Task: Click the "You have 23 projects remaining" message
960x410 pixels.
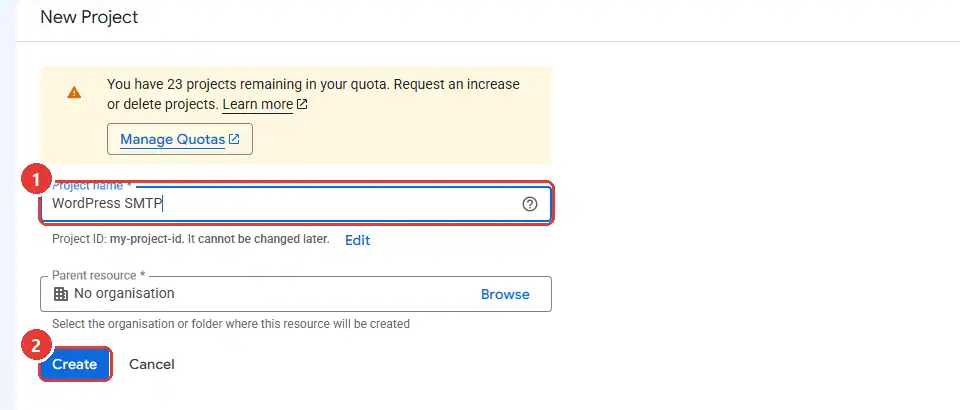Action: 313,94
